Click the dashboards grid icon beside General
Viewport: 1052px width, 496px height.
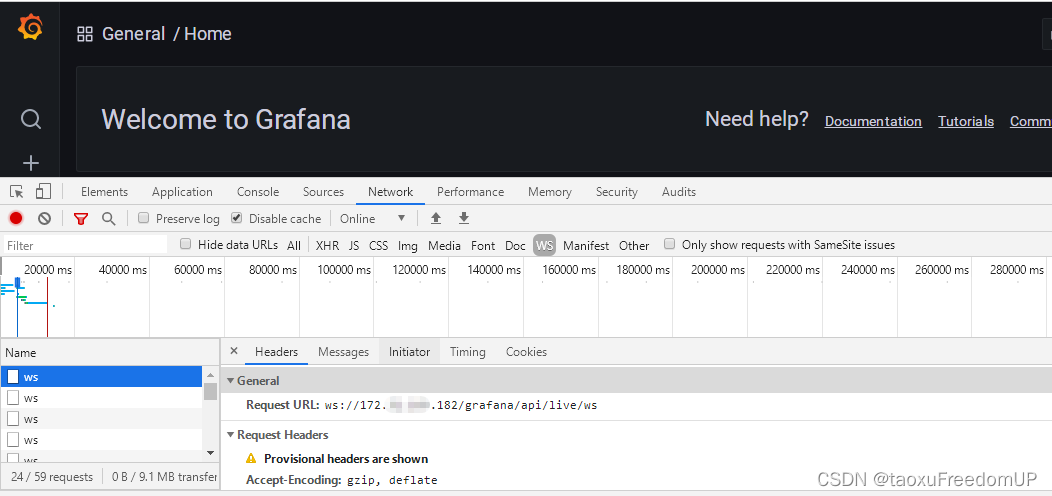pos(85,34)
